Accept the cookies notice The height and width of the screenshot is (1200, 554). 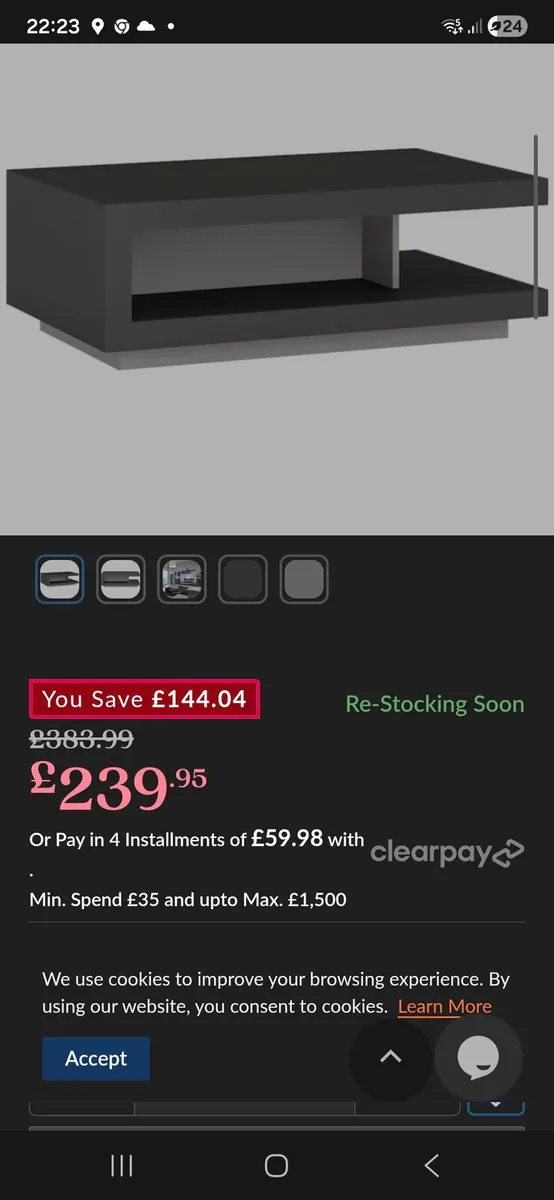point(96,1058)
